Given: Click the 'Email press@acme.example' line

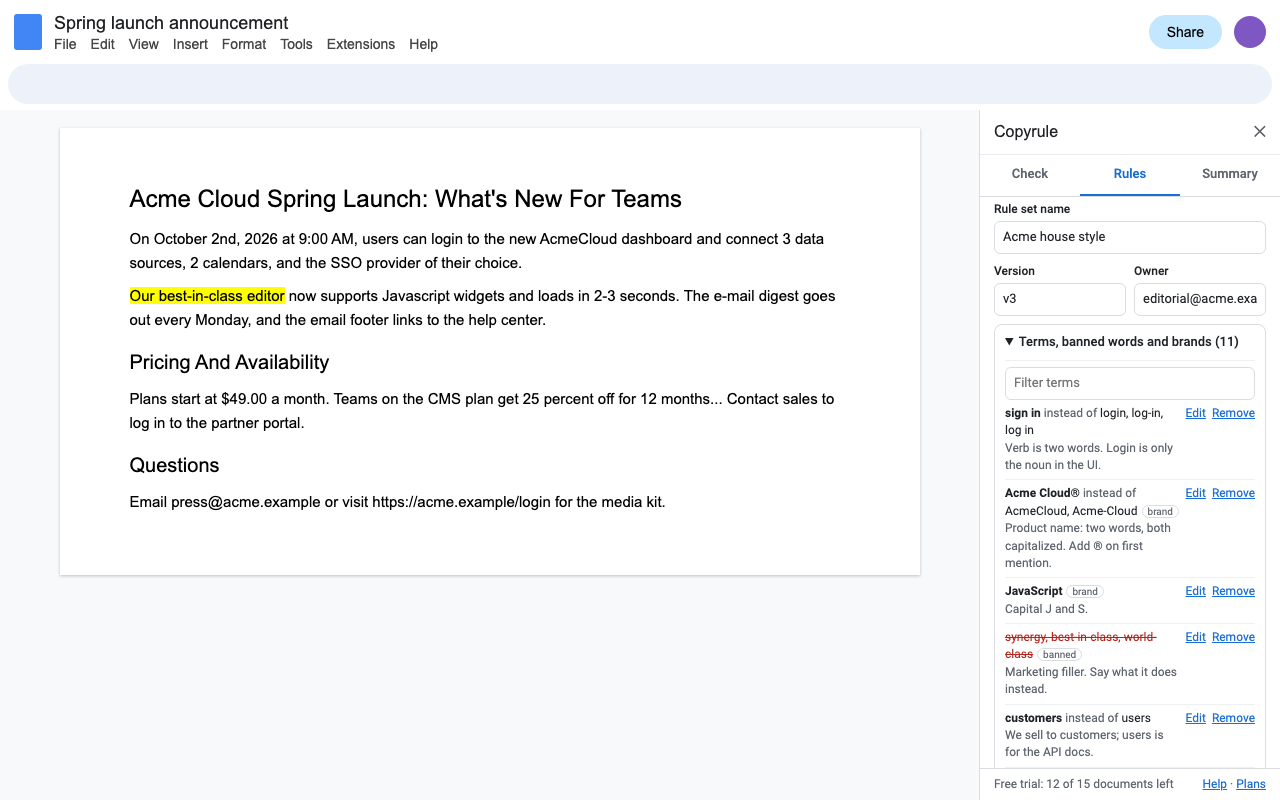Looking at the screenshot, I should (x=397, y=502).
